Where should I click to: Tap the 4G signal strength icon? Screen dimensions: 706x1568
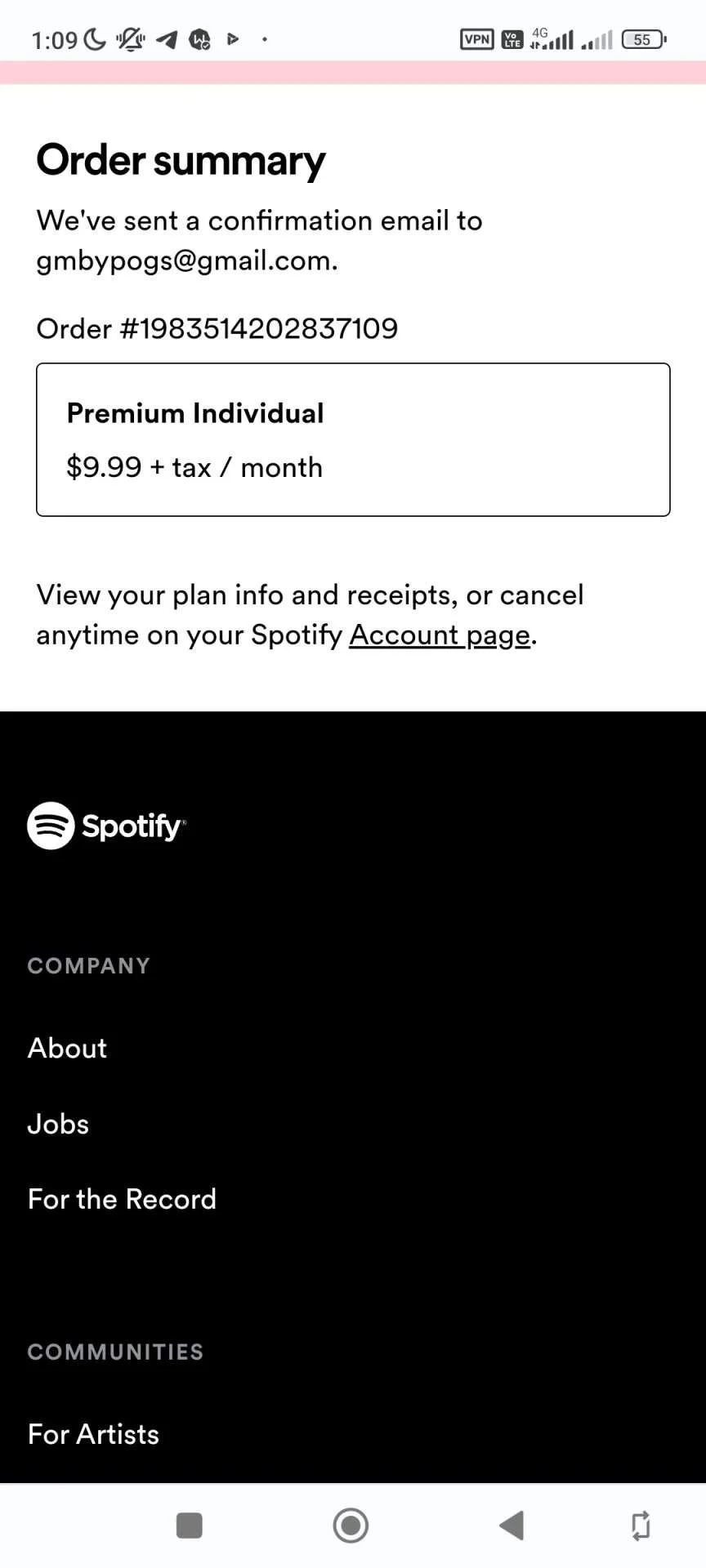(x=552, y=38)
